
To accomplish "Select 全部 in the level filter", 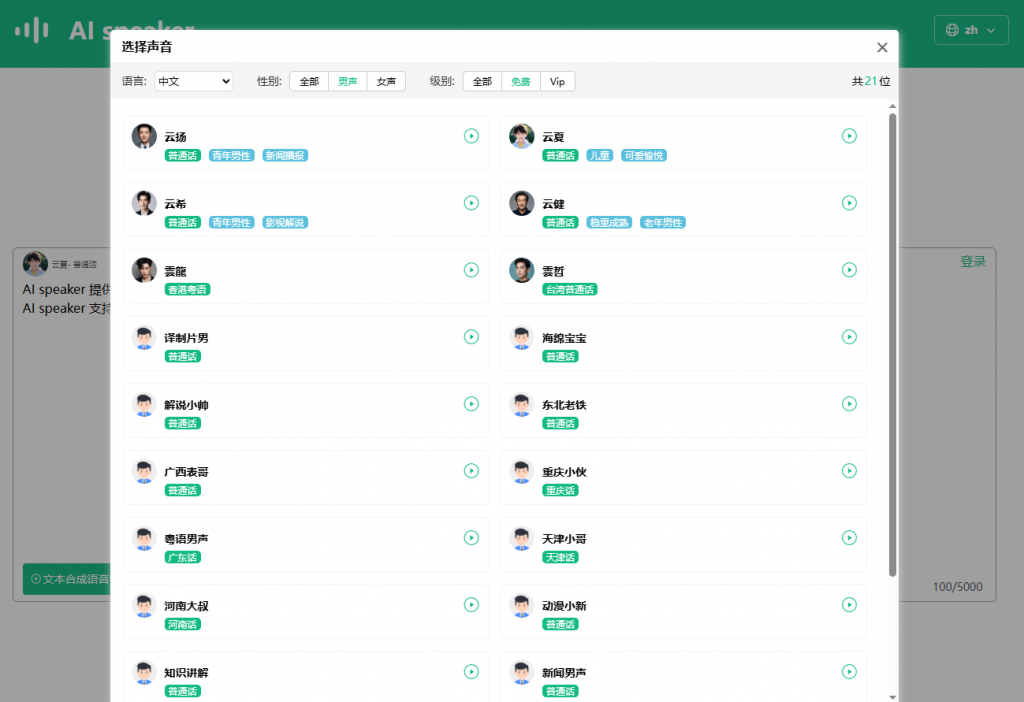I will pos(482,82).
